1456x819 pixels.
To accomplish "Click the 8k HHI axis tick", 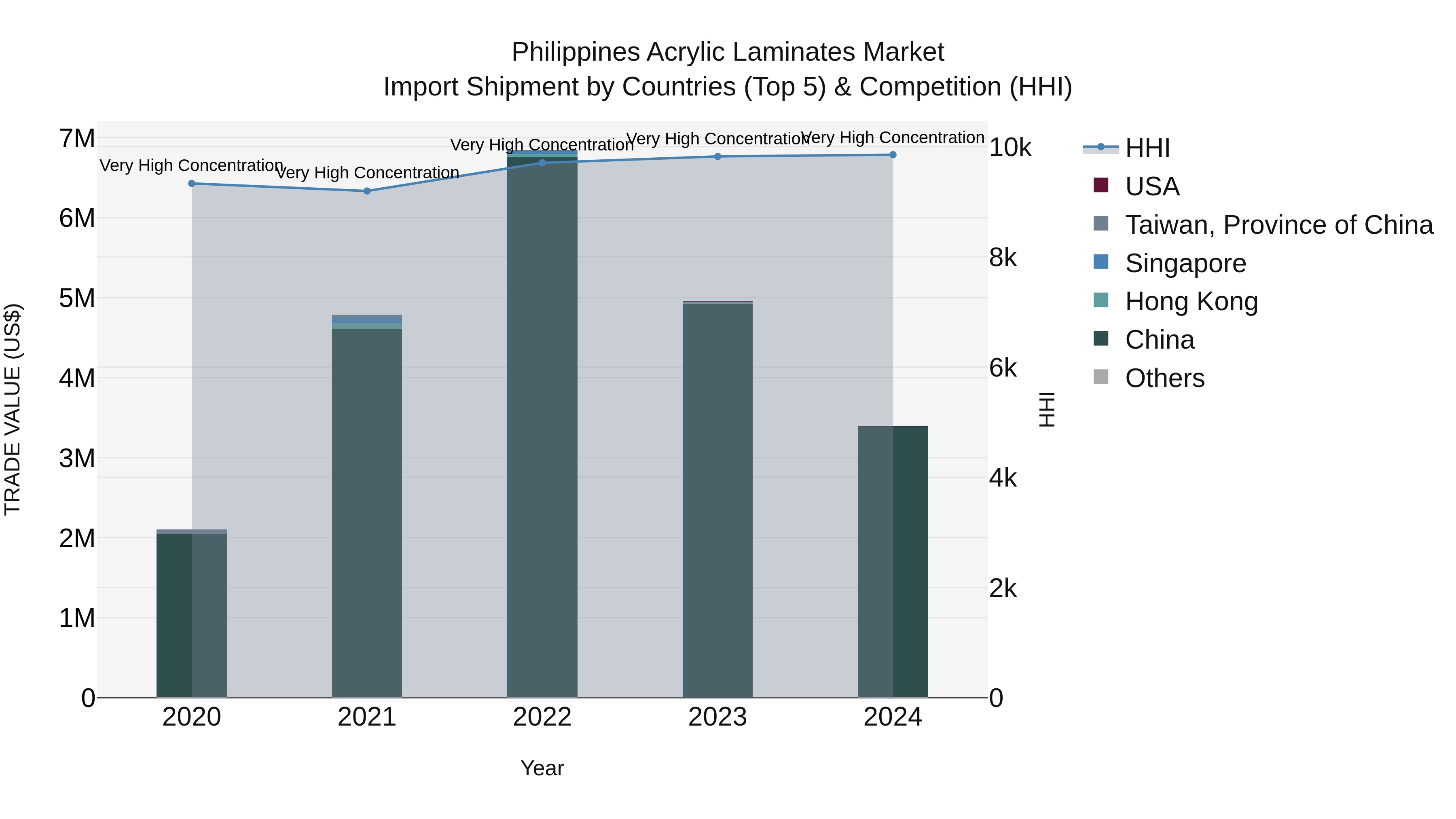I will tap(1003, 258).
